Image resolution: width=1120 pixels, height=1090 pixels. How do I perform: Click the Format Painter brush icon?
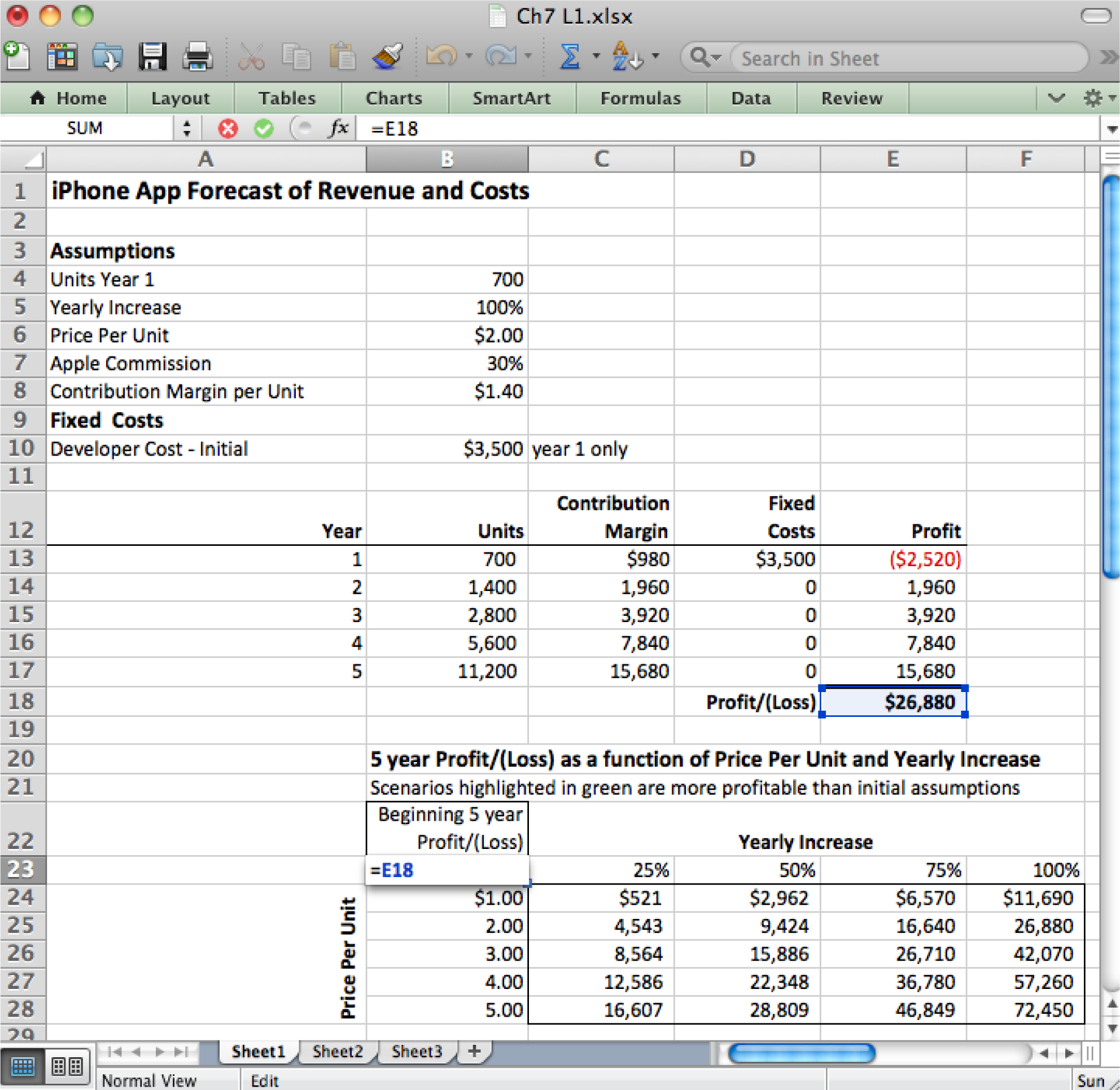pos(388,56)
